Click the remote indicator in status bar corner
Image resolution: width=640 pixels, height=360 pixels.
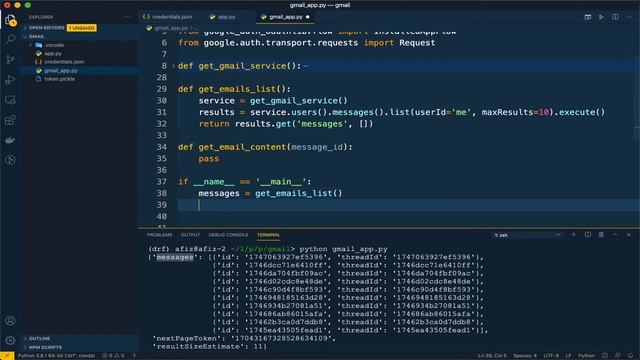coord(7,356)
